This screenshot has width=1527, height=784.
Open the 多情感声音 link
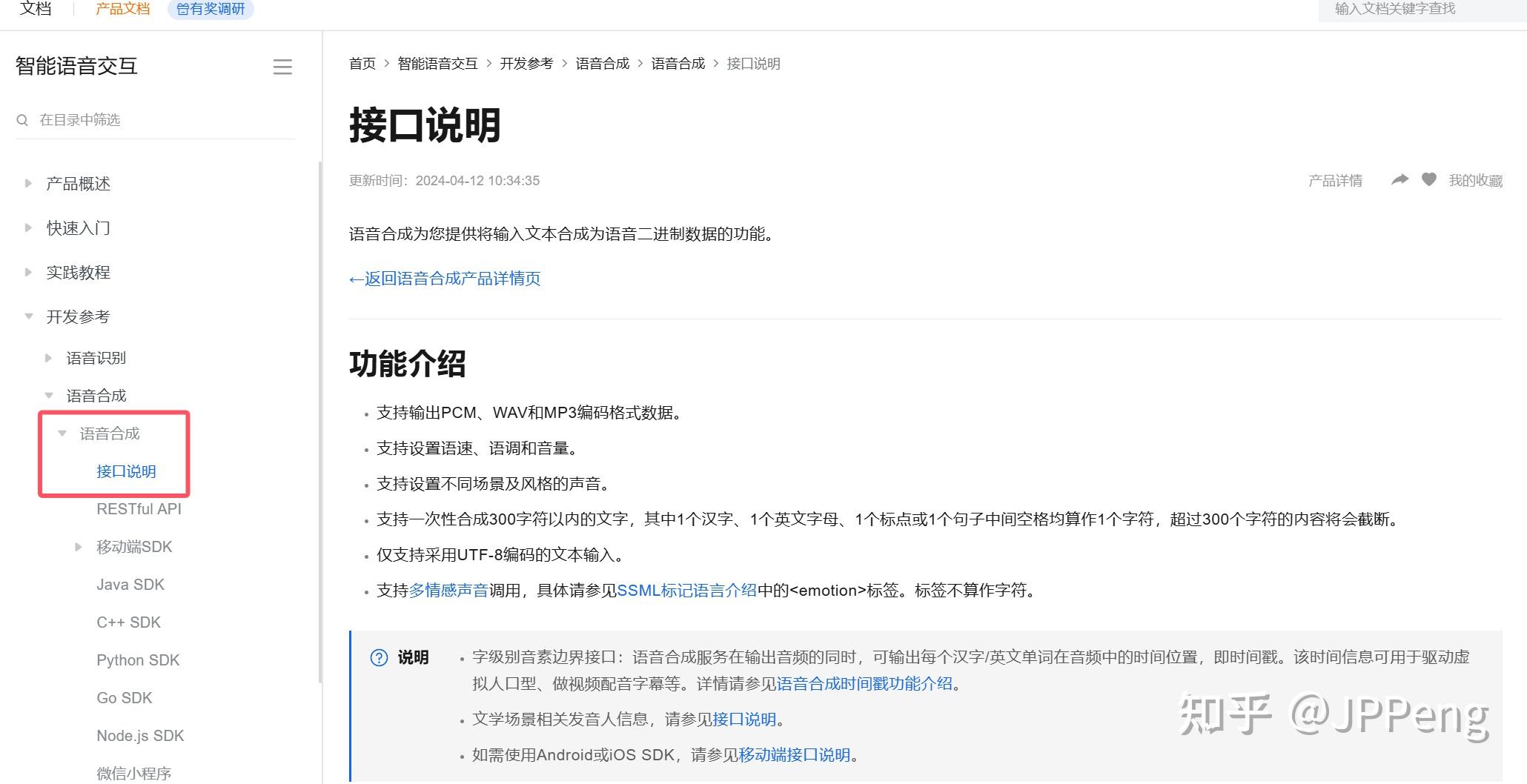point(448,591)
